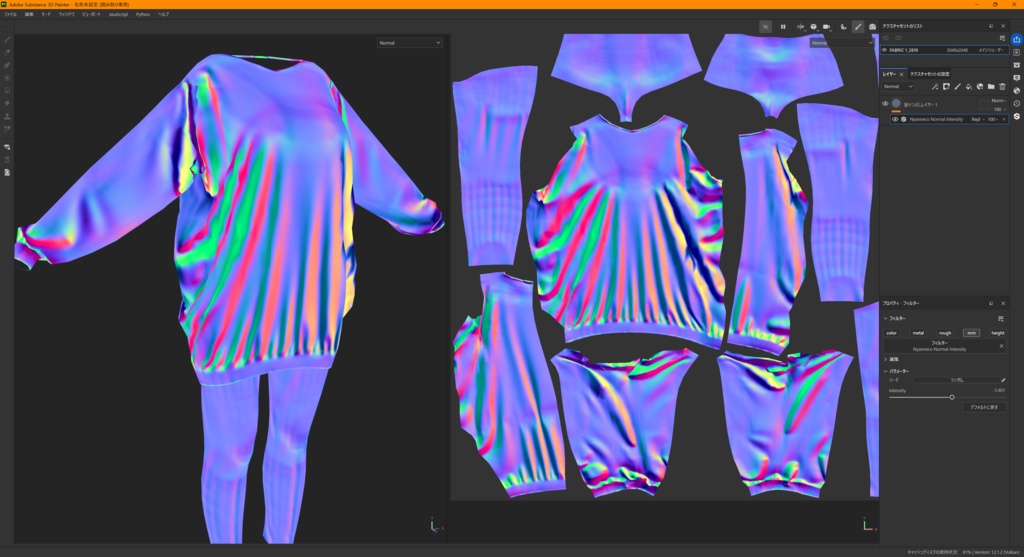Open the layer stack Normal blend mode dropdown
1024x557 pixels.
[899, 87]
